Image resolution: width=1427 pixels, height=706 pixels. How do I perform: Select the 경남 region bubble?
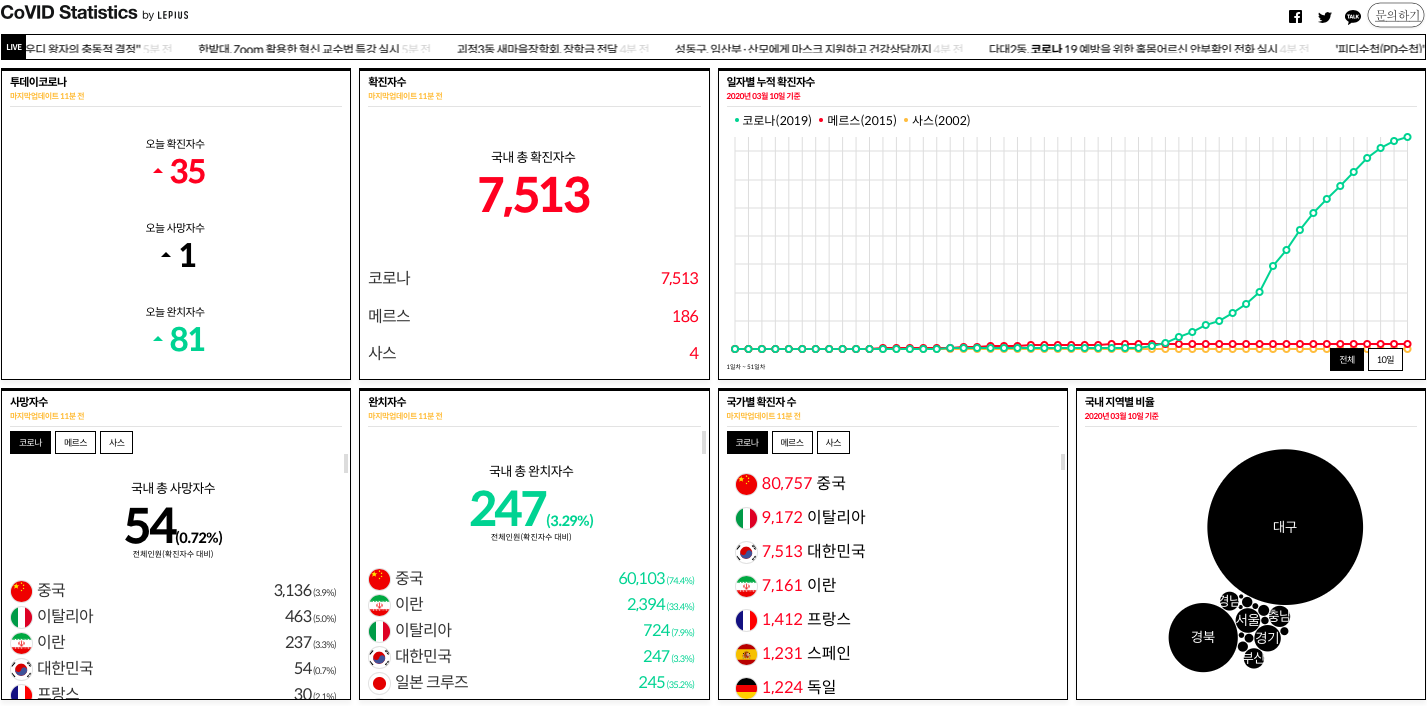tap(1229, 601)
